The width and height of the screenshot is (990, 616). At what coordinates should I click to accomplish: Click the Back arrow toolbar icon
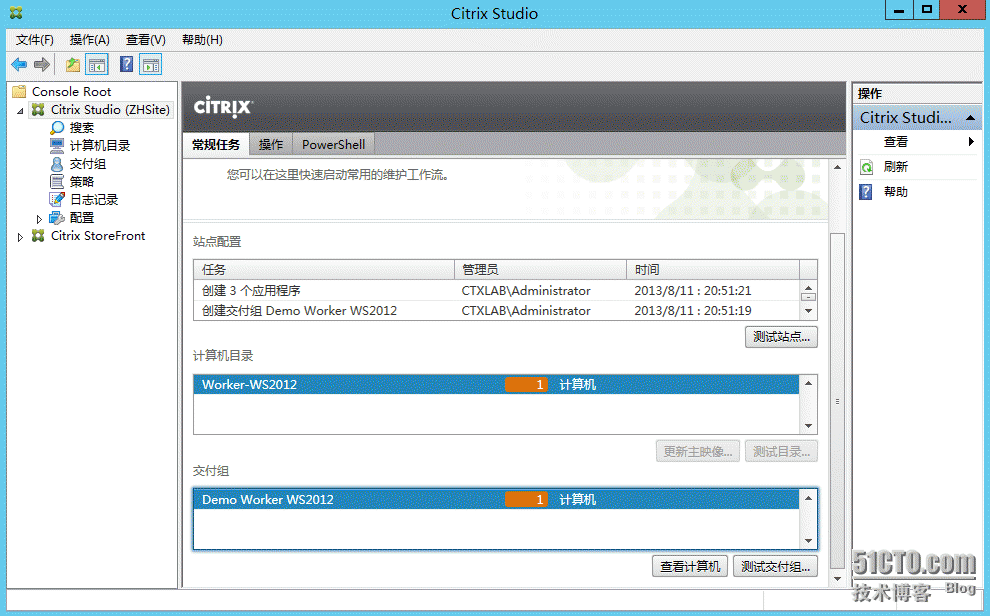click(x=19, y=64)
